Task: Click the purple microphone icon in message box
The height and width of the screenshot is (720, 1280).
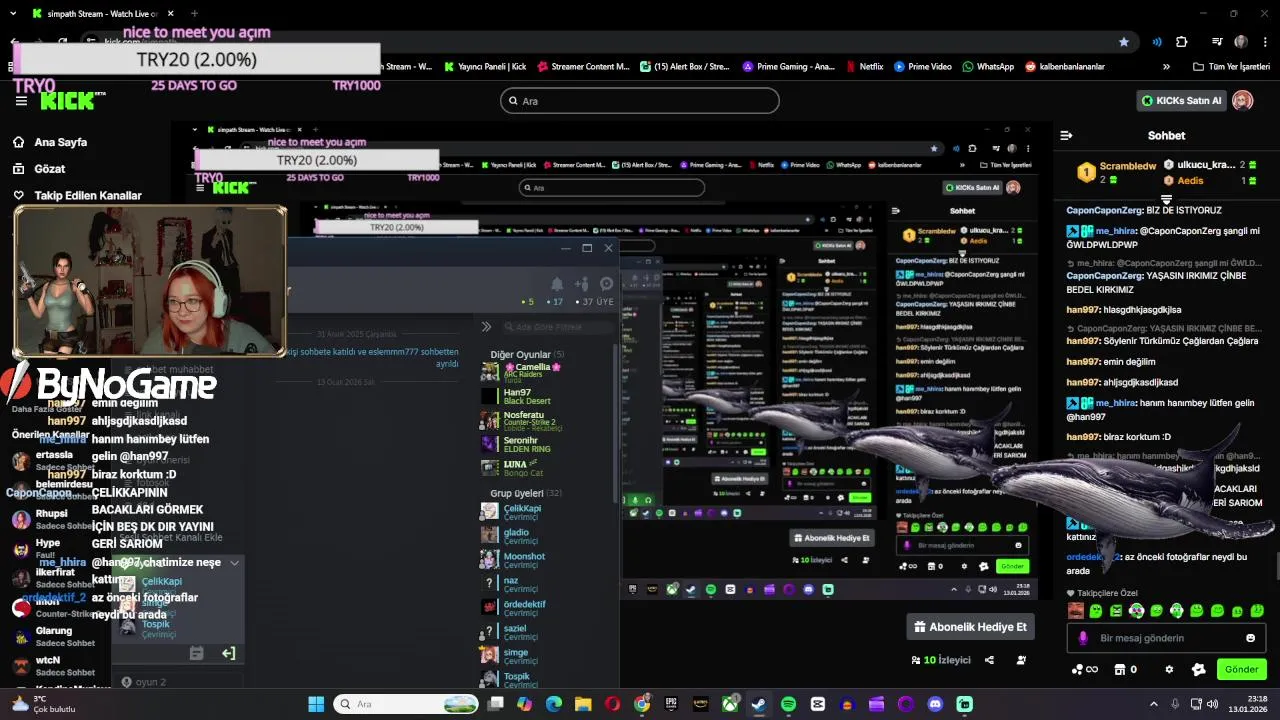Action: [1083, 638]
